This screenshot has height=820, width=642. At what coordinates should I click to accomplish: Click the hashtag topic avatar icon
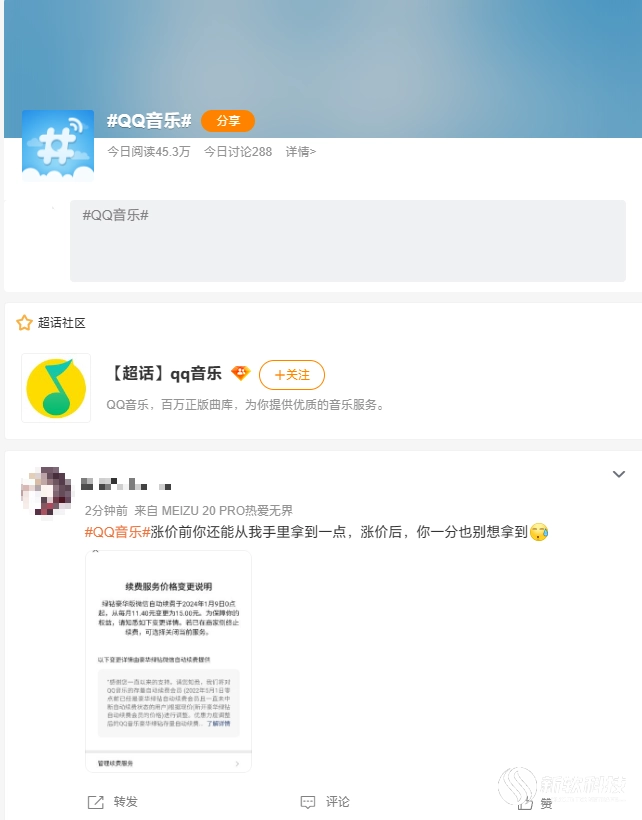tap(58, 146)
